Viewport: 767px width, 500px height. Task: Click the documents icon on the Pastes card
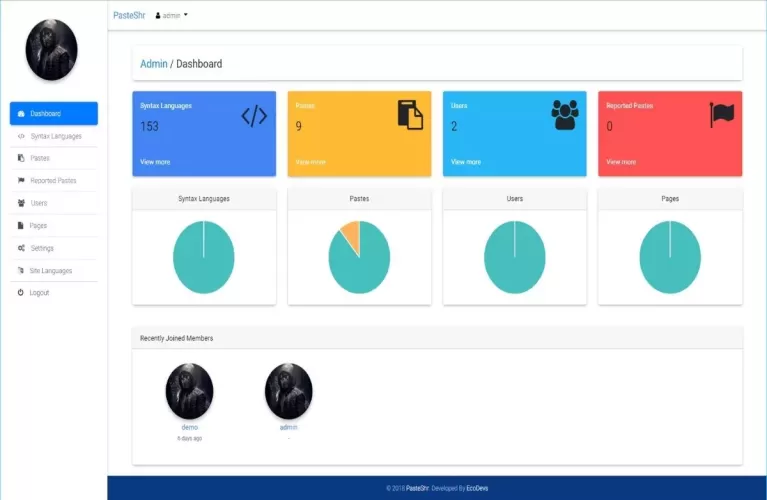410,115
